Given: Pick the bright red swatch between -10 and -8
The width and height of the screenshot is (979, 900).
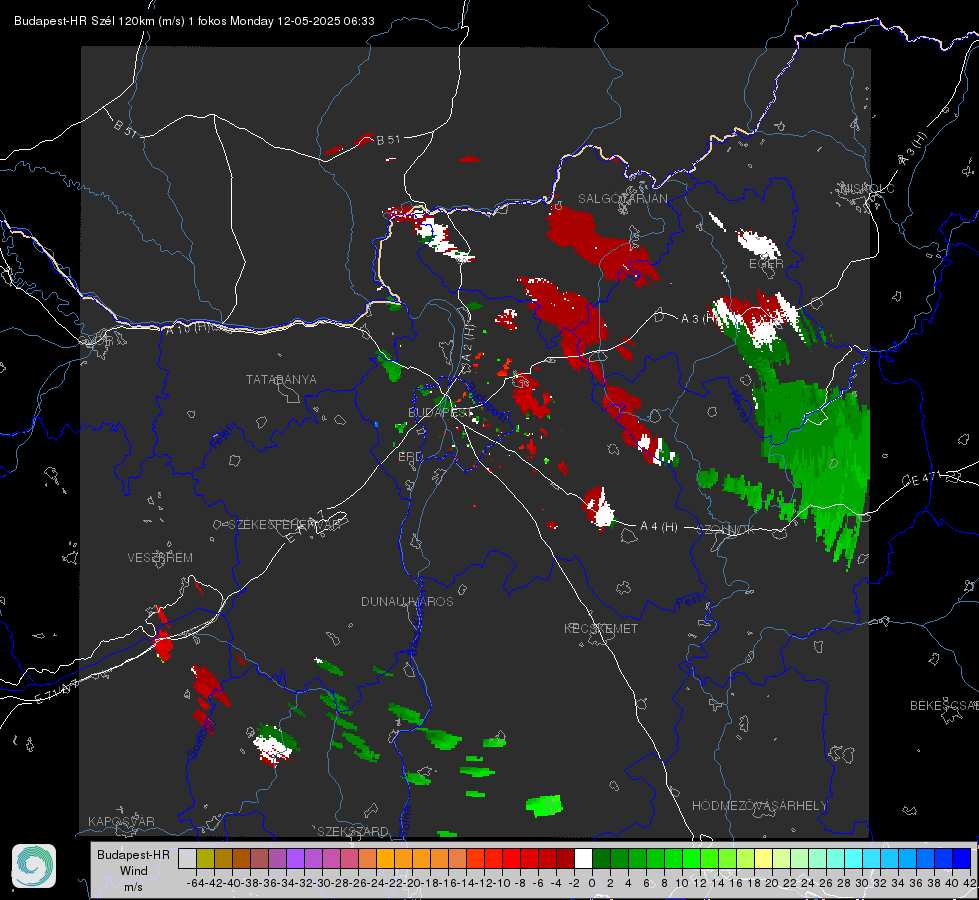Looking at the screenshot, I should tap(511, 859).
